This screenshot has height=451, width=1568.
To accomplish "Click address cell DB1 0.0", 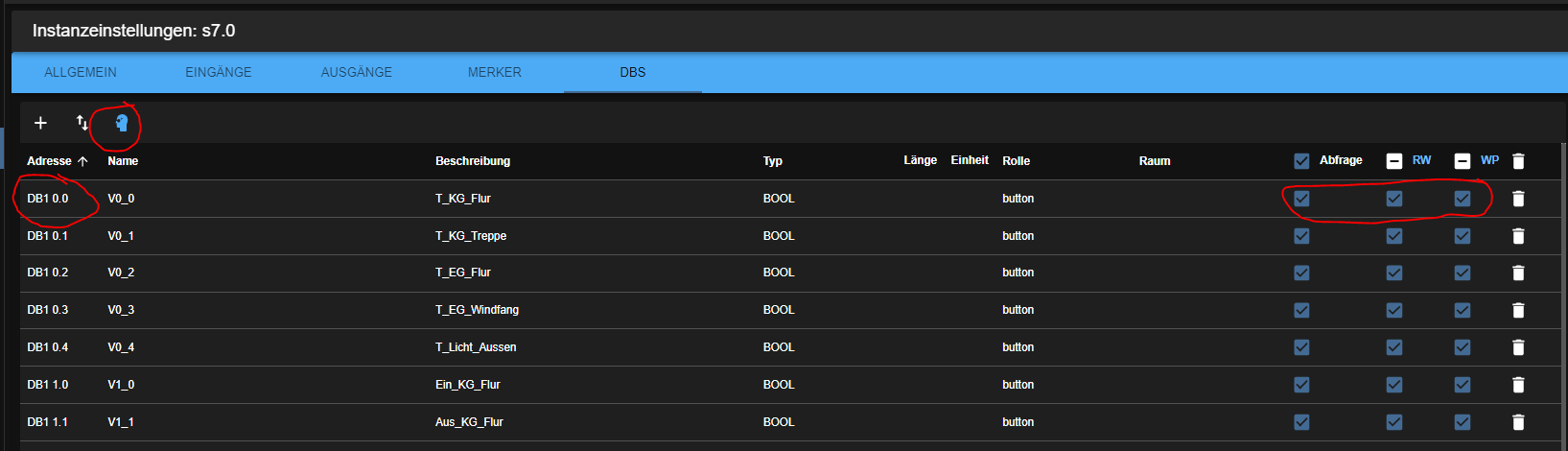I will [48, 199].
